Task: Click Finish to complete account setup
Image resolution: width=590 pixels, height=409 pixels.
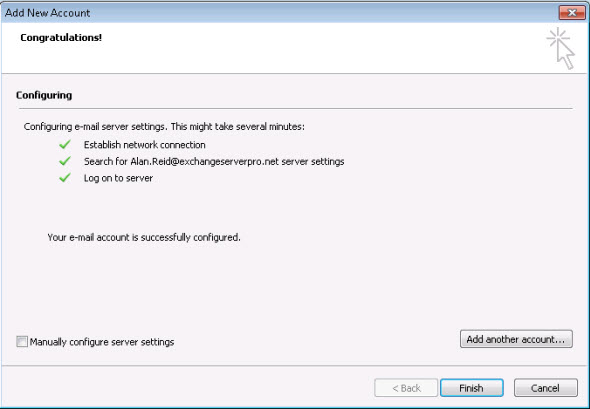Action: [x=471, y=388]
